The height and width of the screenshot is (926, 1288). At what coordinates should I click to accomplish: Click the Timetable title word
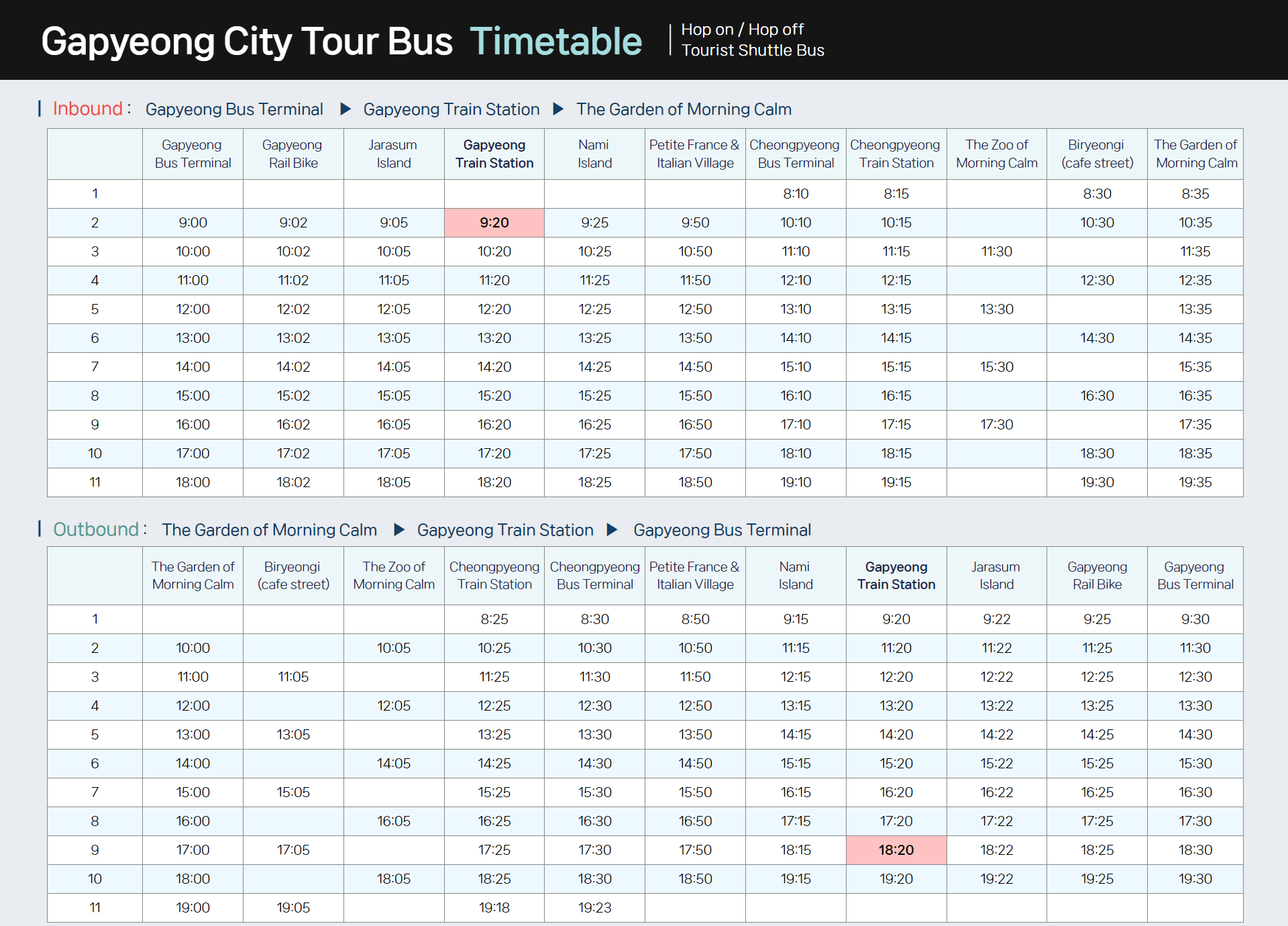[555, 42]
